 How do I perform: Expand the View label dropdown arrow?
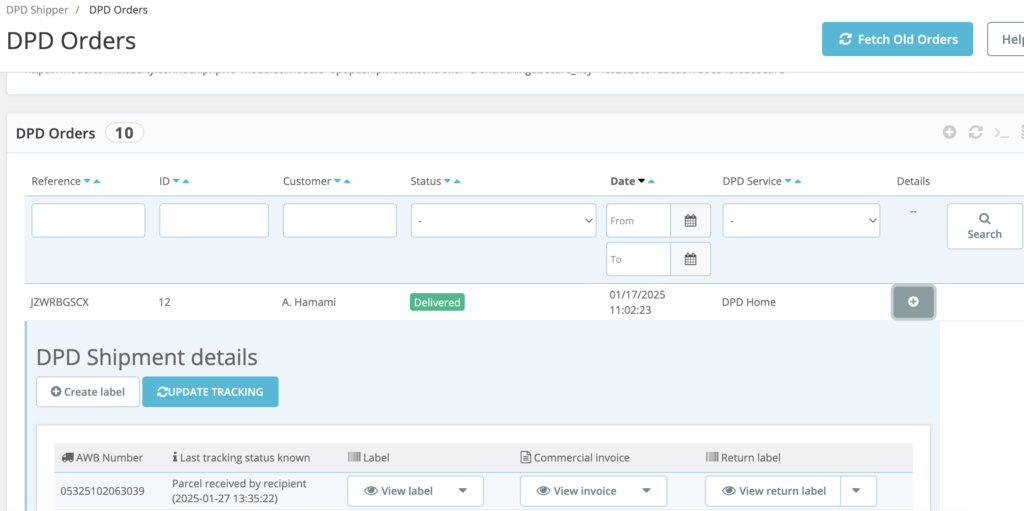[463, 491]
